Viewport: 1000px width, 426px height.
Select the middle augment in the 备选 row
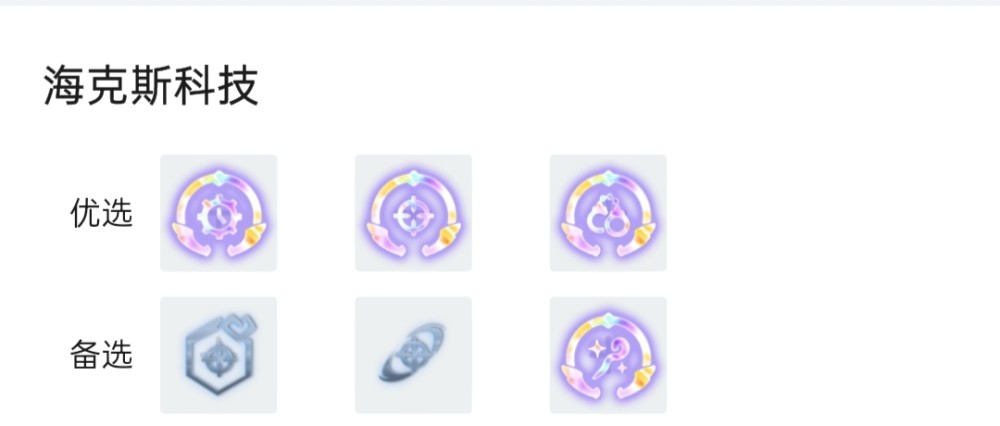point(413,355)
